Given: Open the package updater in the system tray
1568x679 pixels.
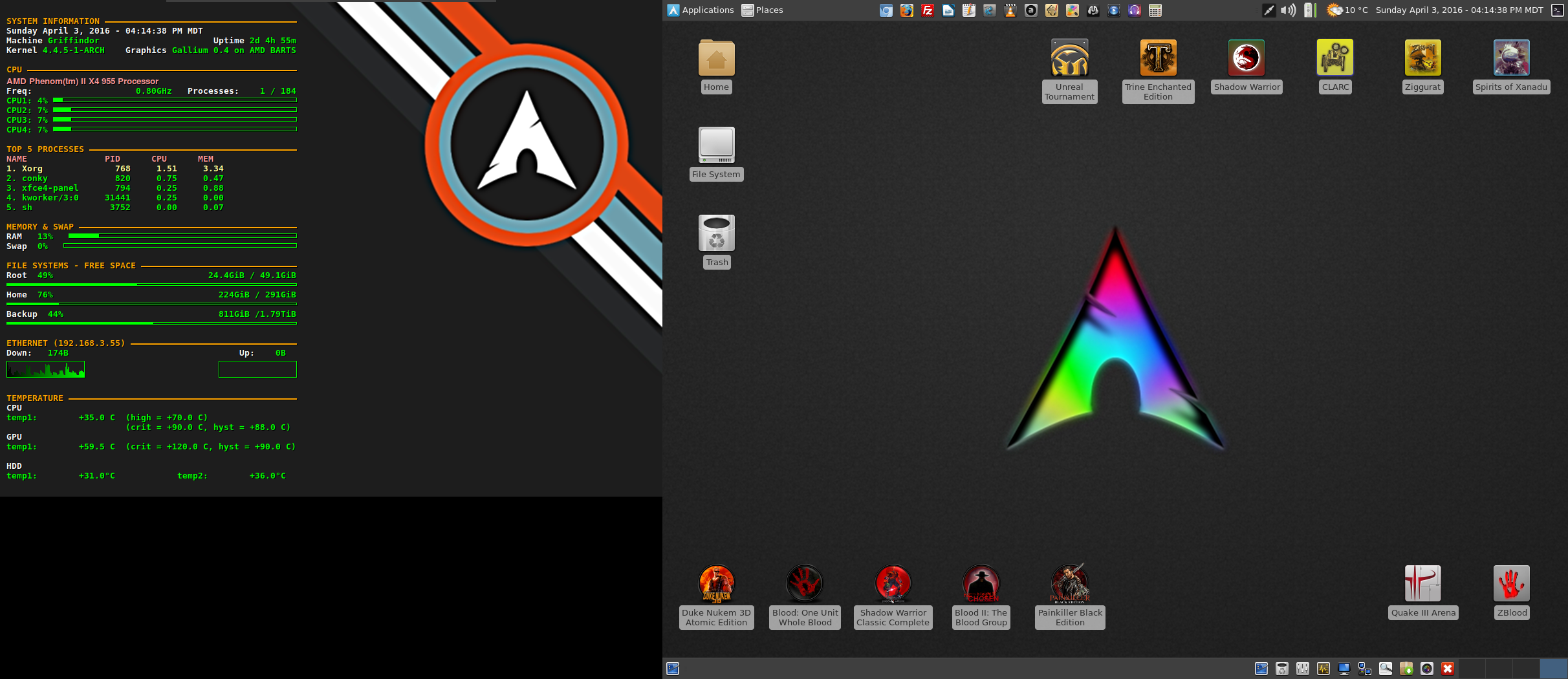Looking at the screenshot, I should 1405,669.
